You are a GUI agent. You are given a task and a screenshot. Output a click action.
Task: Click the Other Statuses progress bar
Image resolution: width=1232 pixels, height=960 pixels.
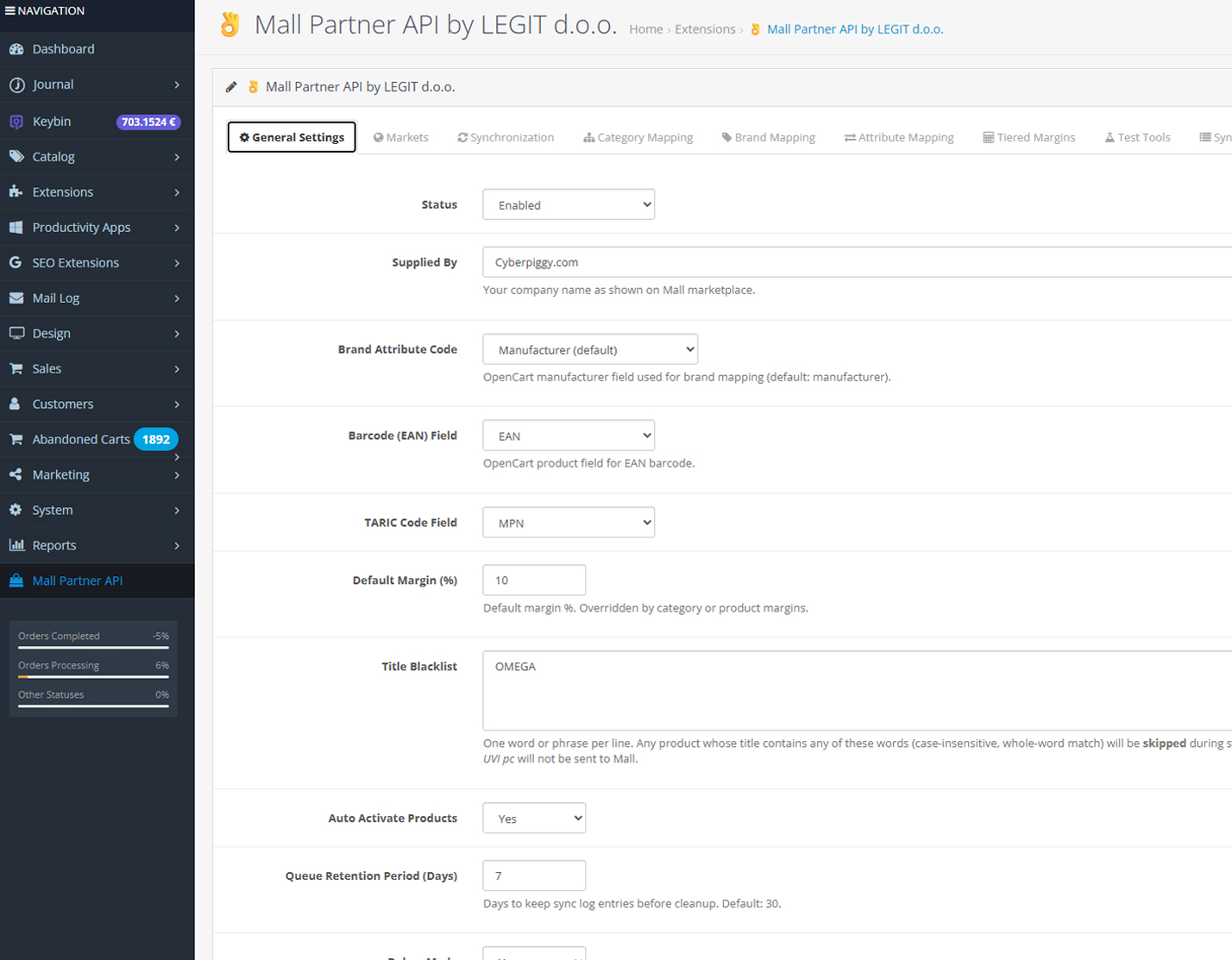tap(93, 706)
